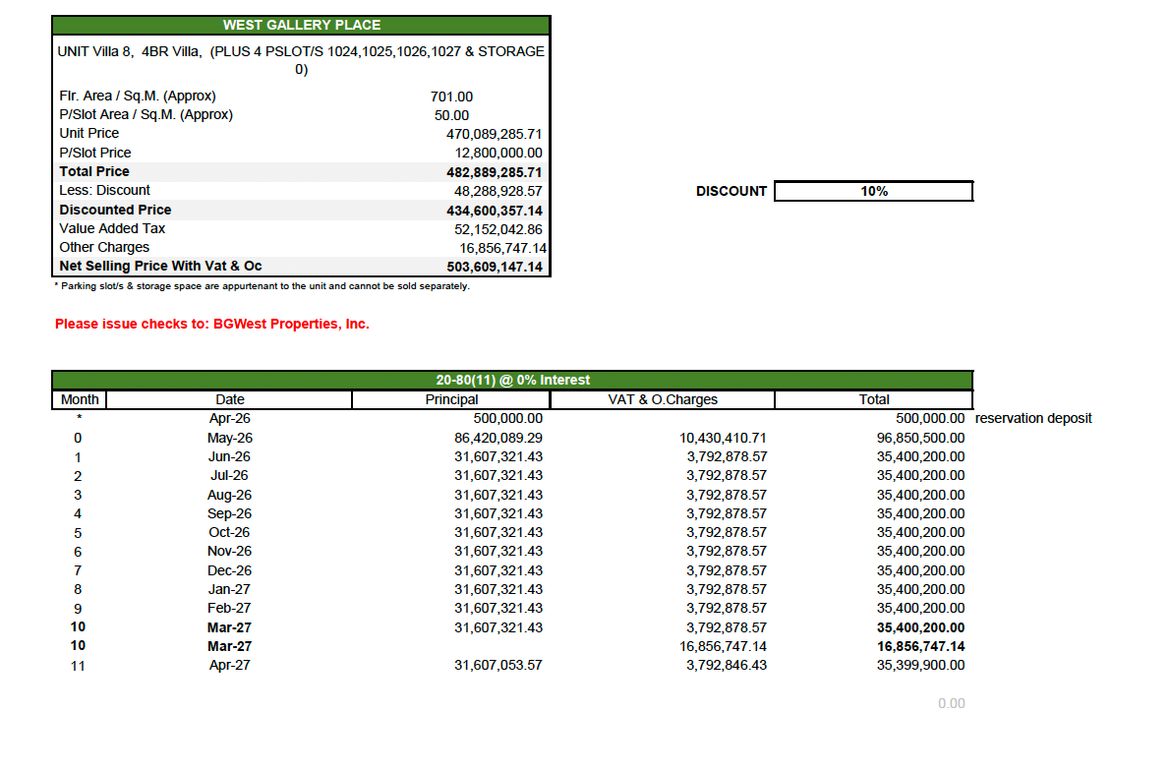Select the Total column header
The image size is (1170, 780).
(874, 399)
